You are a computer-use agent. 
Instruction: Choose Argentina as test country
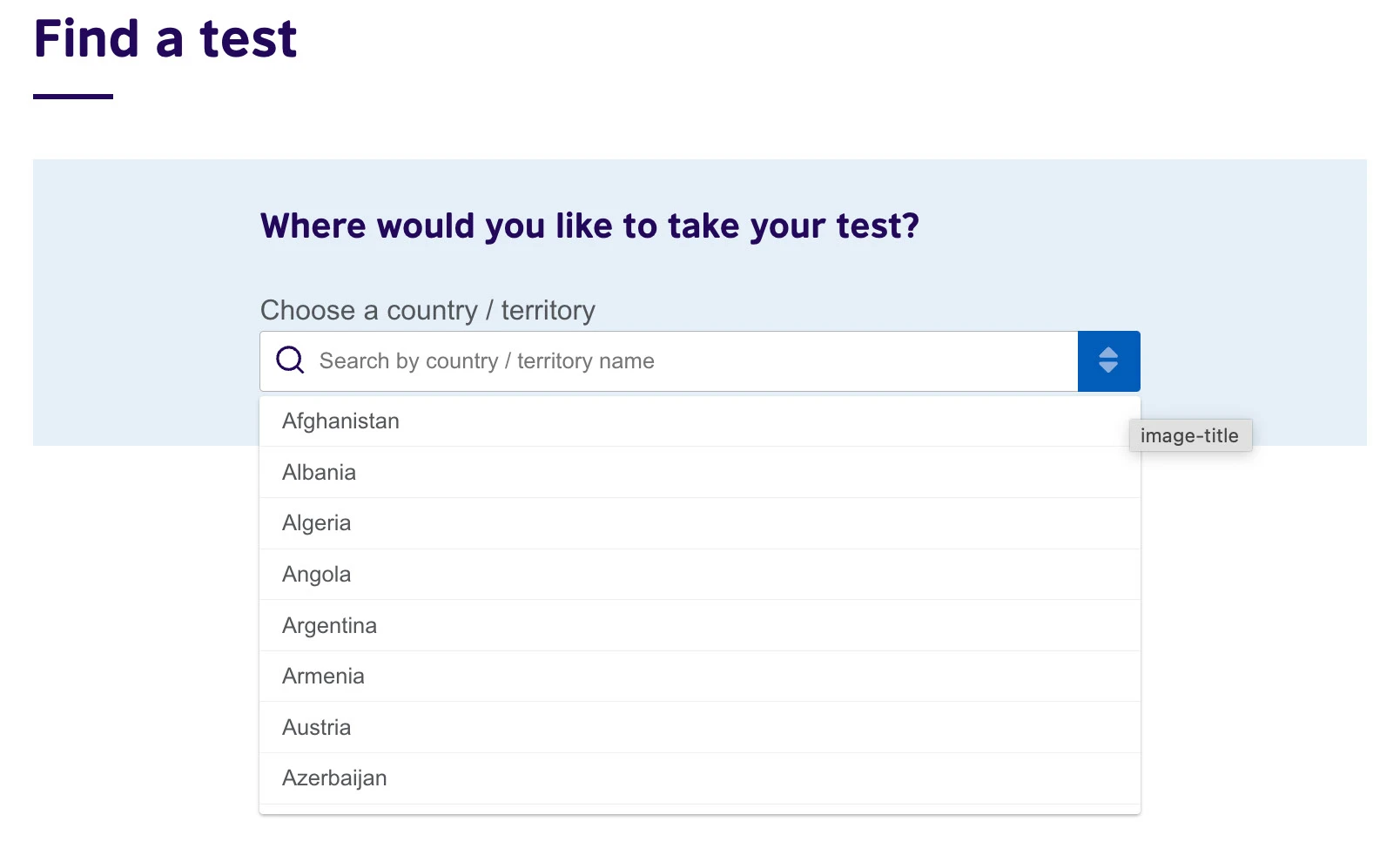tap(329, 626)
